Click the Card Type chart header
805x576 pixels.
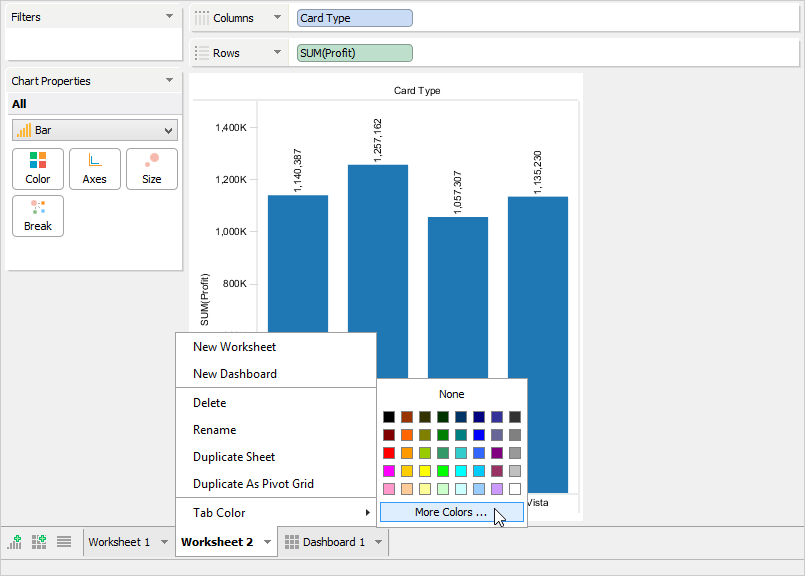point(417,90)
